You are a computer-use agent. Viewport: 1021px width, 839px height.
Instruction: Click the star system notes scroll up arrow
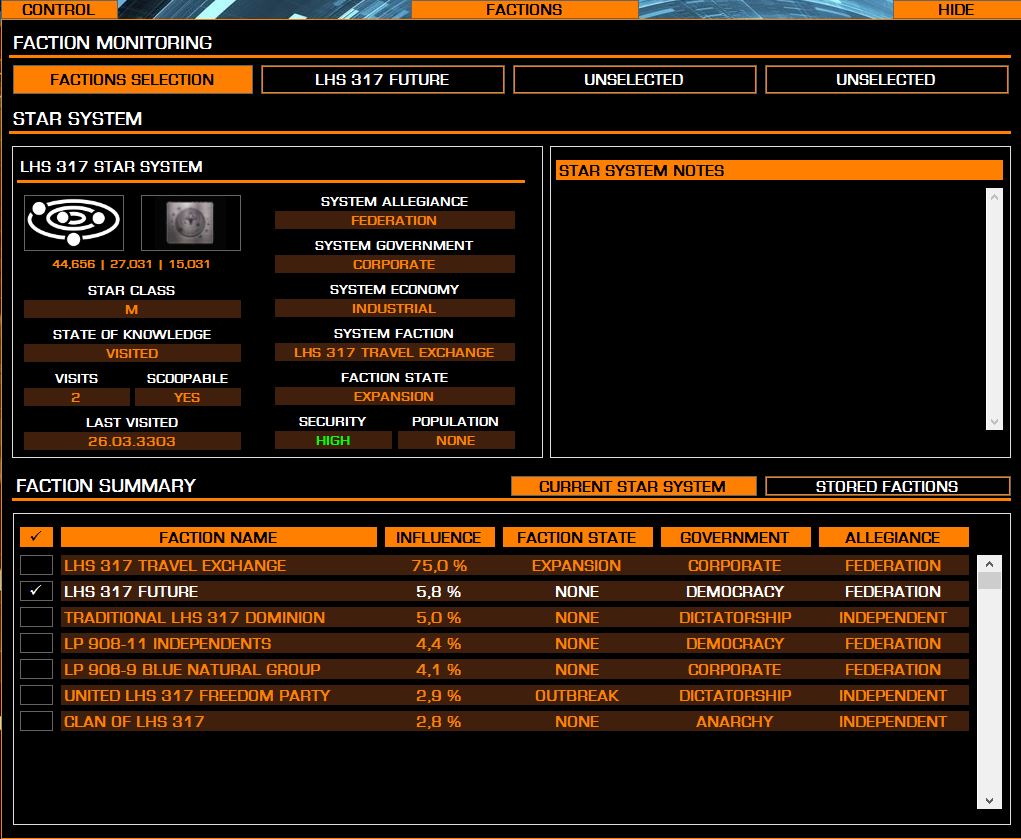[x=994, y=197]
